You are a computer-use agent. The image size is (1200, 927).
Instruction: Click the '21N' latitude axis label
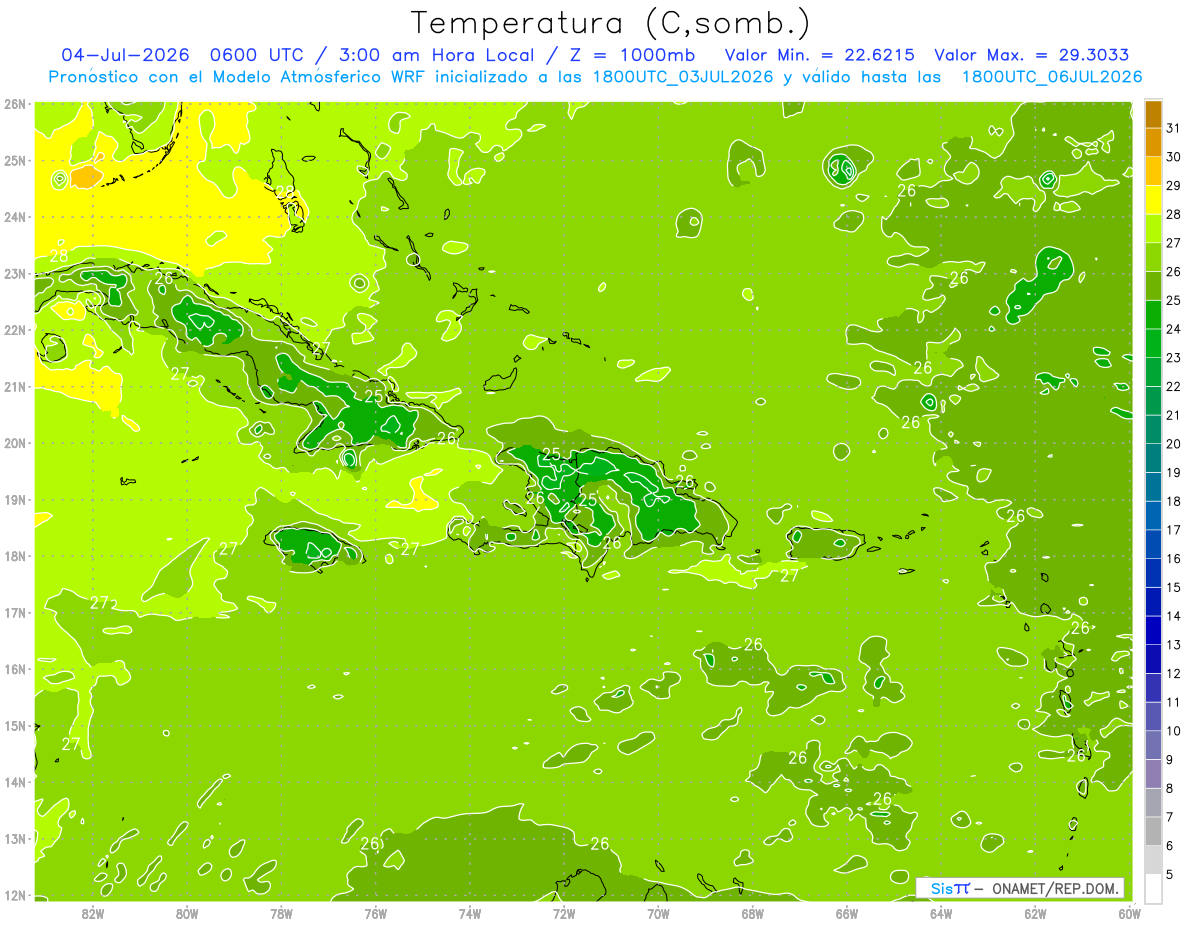pos(16,386)
